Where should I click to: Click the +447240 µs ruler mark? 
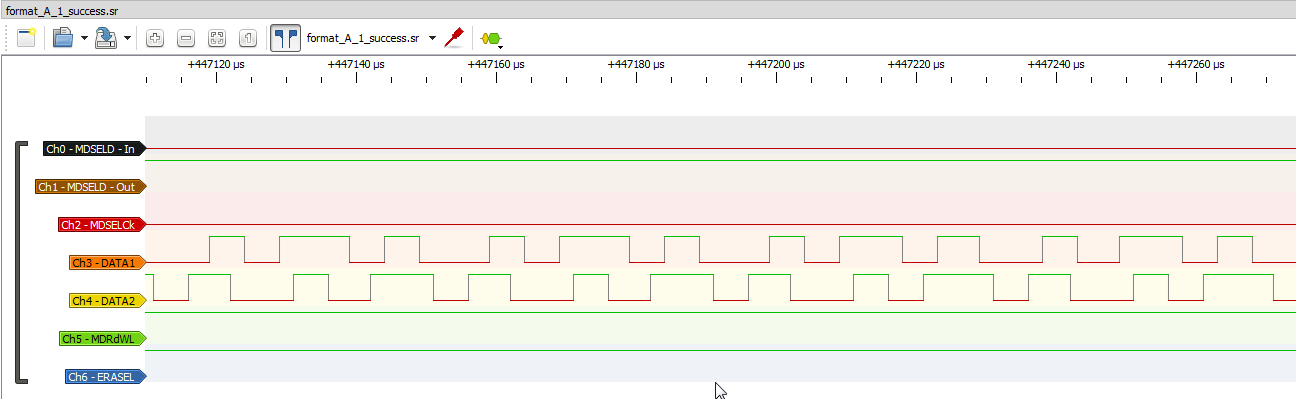point(1056,64)
